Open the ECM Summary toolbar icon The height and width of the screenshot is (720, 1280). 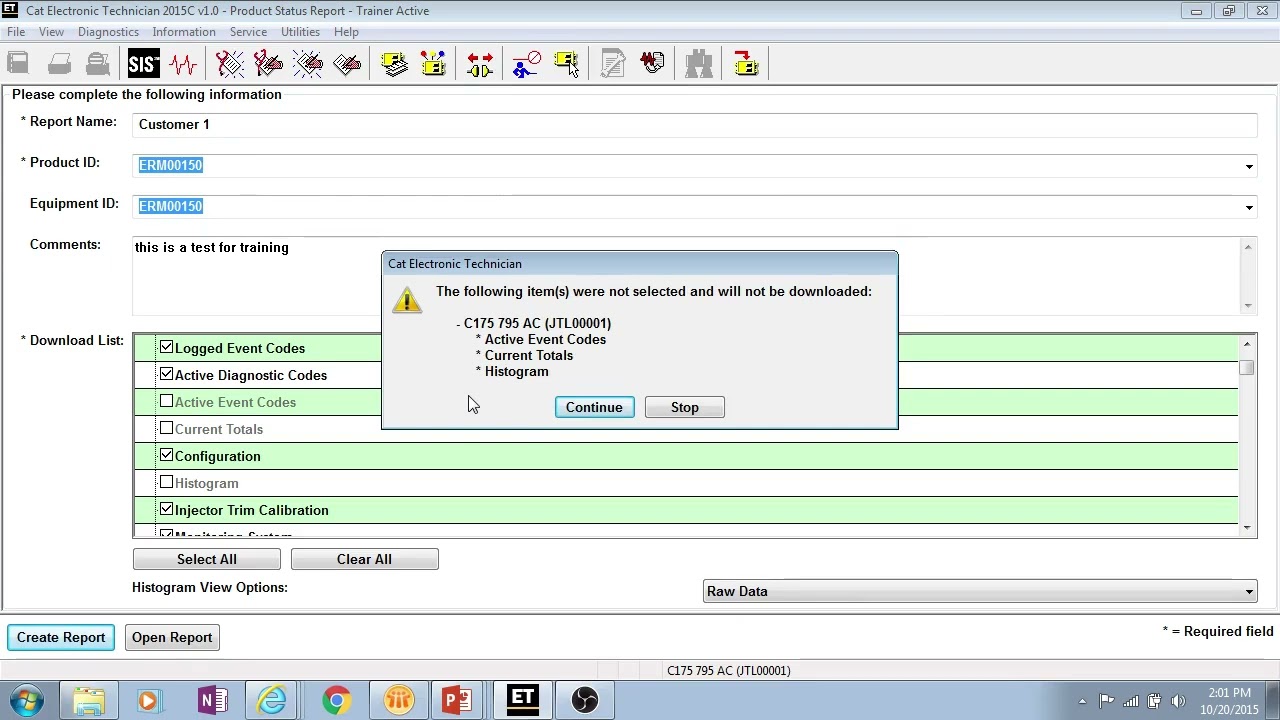tap(394, 65)
